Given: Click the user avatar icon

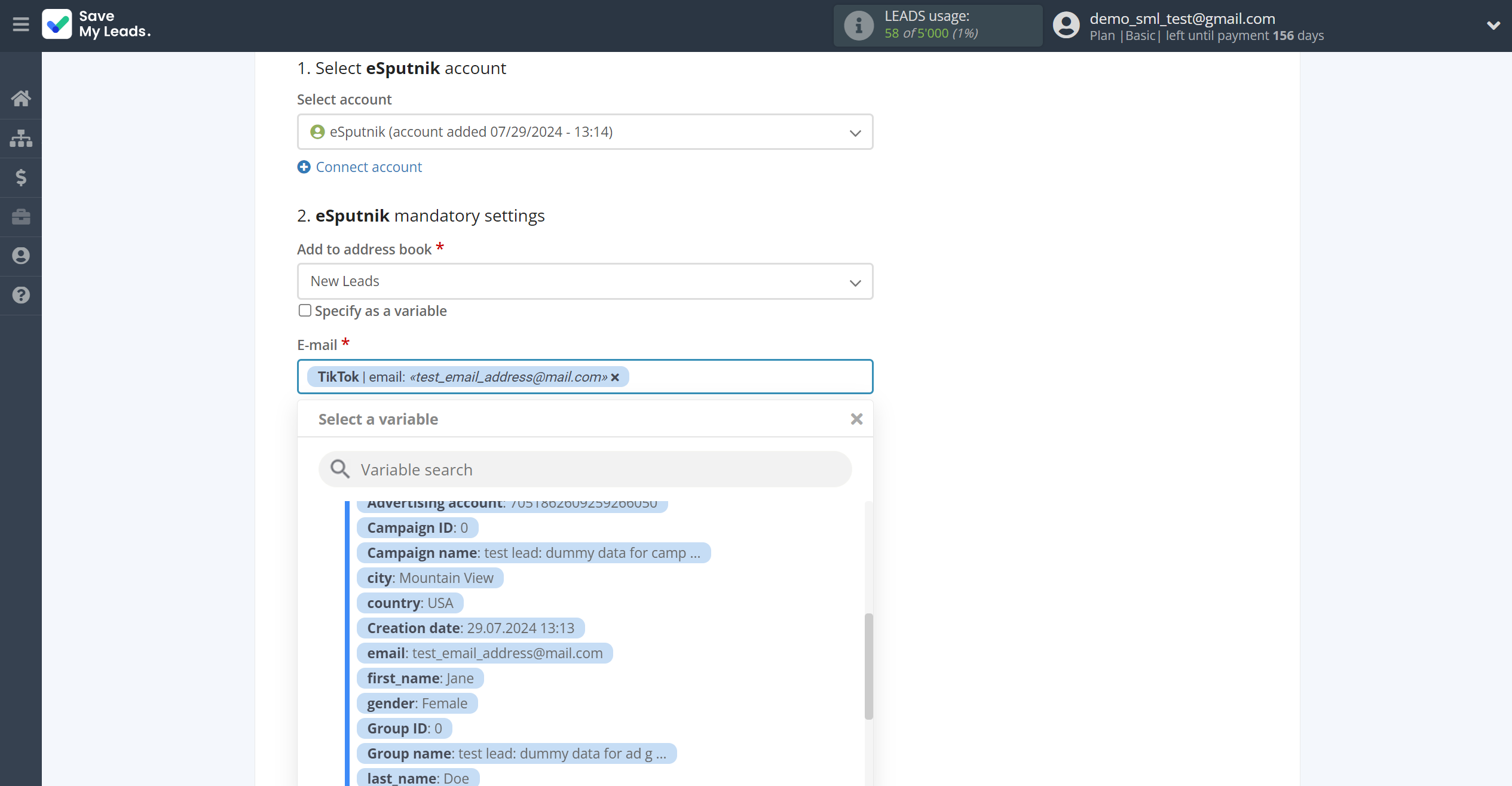Looking at the screenshot, I should tap(1066, 26).
